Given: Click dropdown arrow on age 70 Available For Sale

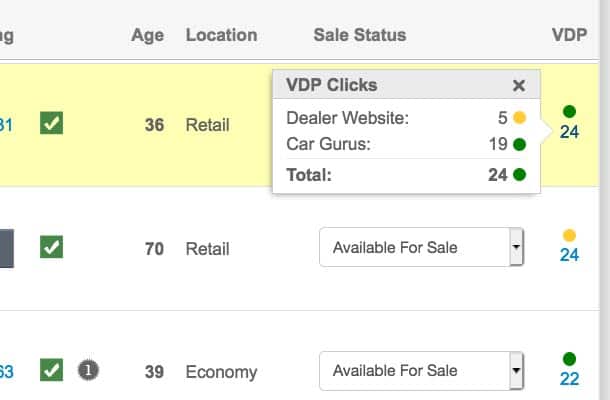Looking at the screenshot, I should tap(516, 247).
